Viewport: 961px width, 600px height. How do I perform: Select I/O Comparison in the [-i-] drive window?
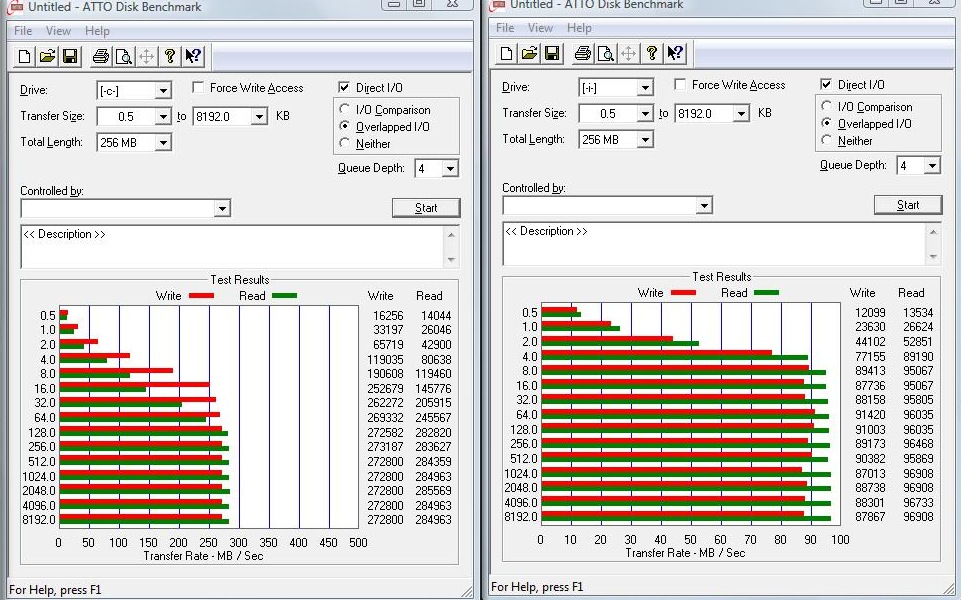click(826, 106)
